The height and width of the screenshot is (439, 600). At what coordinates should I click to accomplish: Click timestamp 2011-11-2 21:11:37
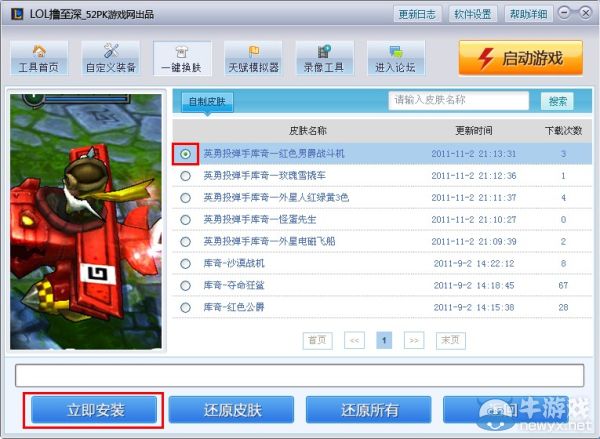(x=474, y=198)
